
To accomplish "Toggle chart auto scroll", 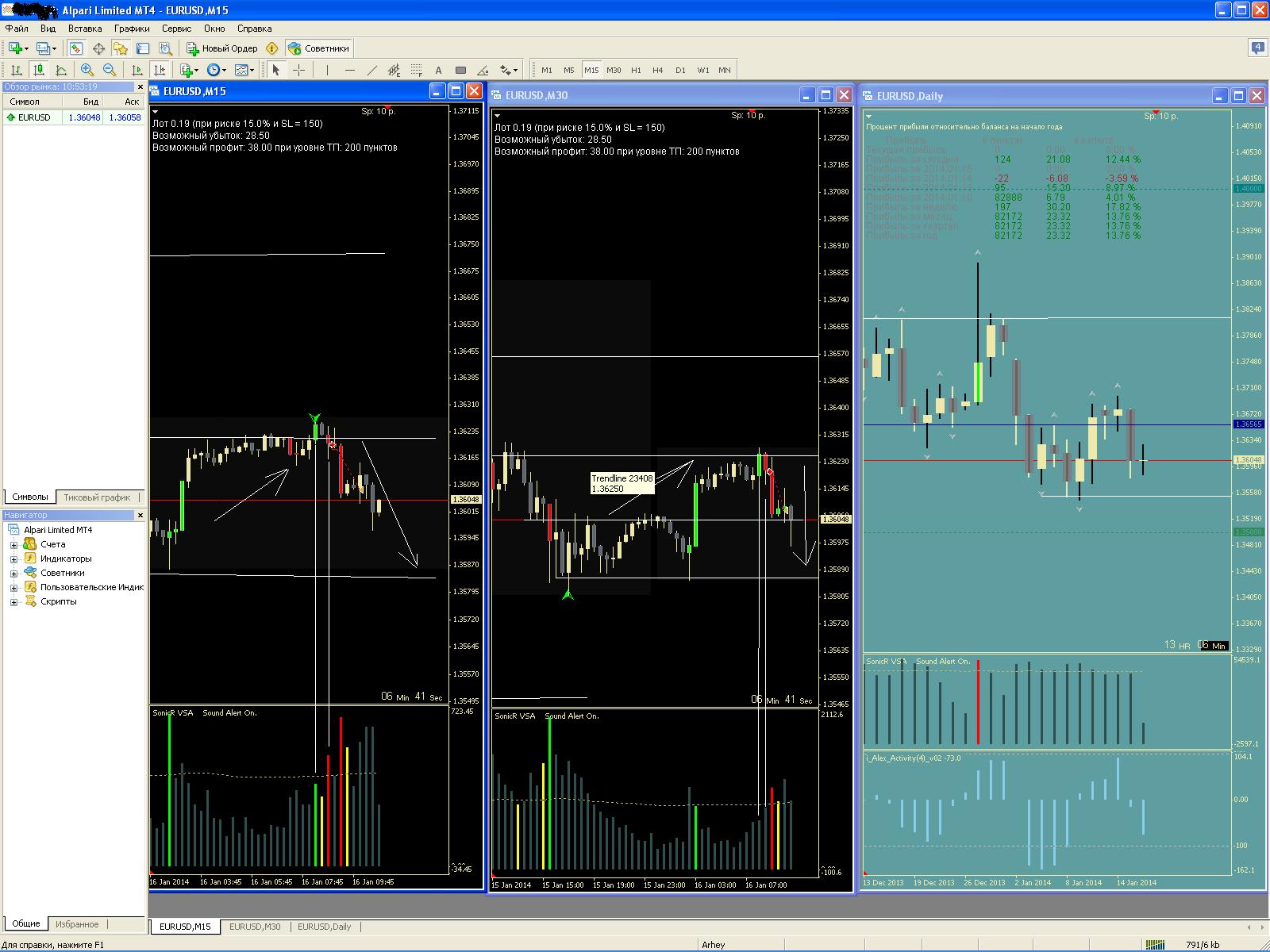I will (137, 70).
